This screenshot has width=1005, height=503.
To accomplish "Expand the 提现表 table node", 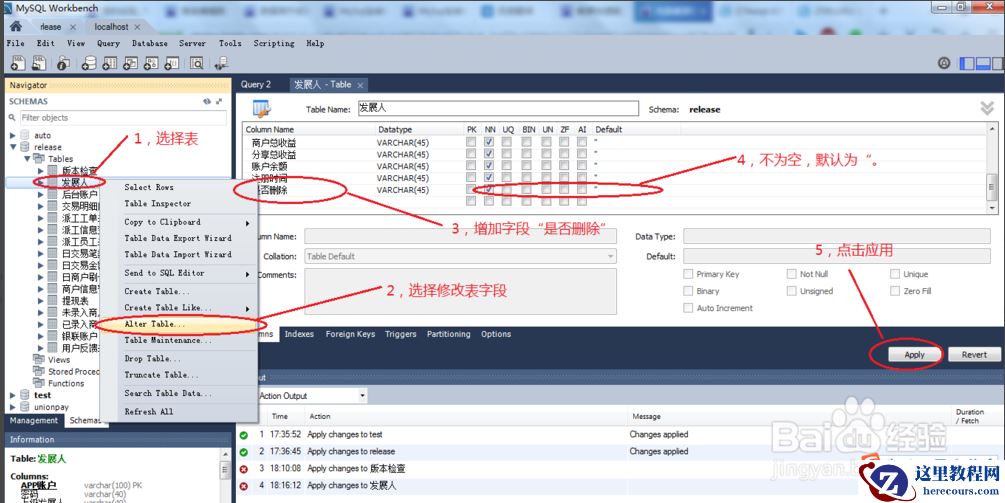I will (x=40, y=301).
